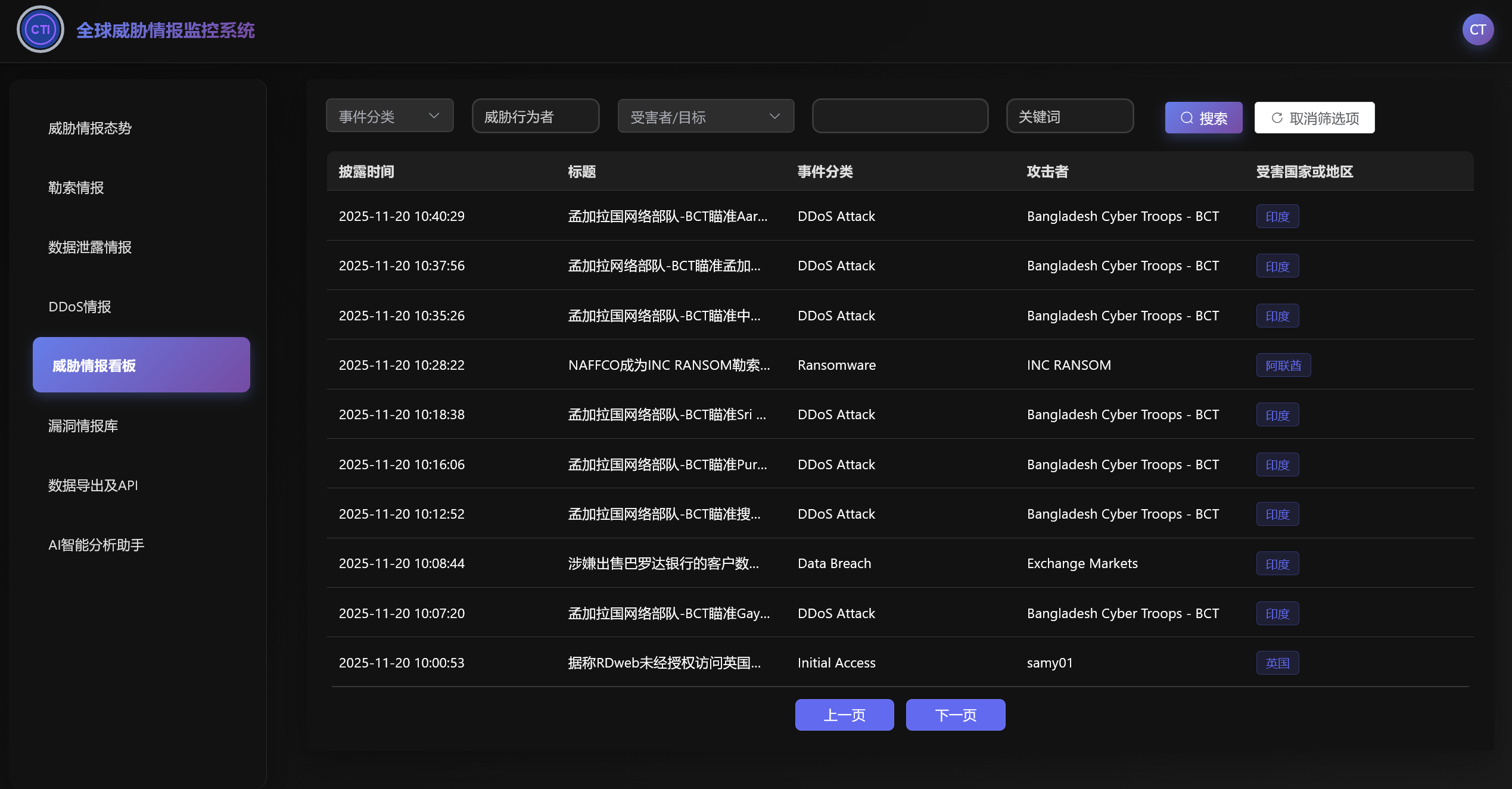Click the refresh icon on 取消筛选项
The image size is (1512, 789).
[x=1277, y=117]
